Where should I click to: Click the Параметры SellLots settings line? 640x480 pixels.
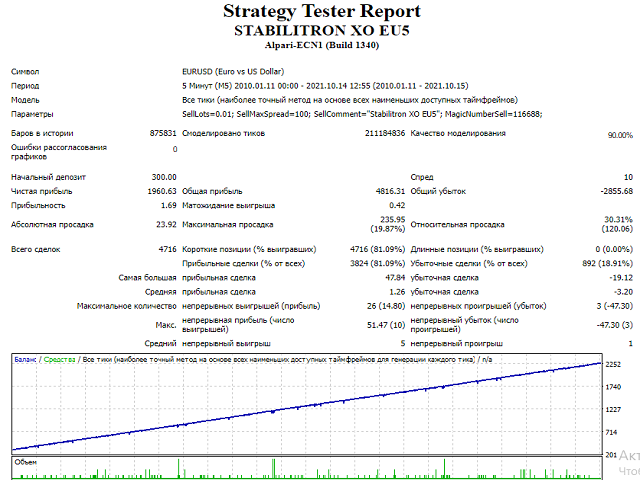(361, 114)
